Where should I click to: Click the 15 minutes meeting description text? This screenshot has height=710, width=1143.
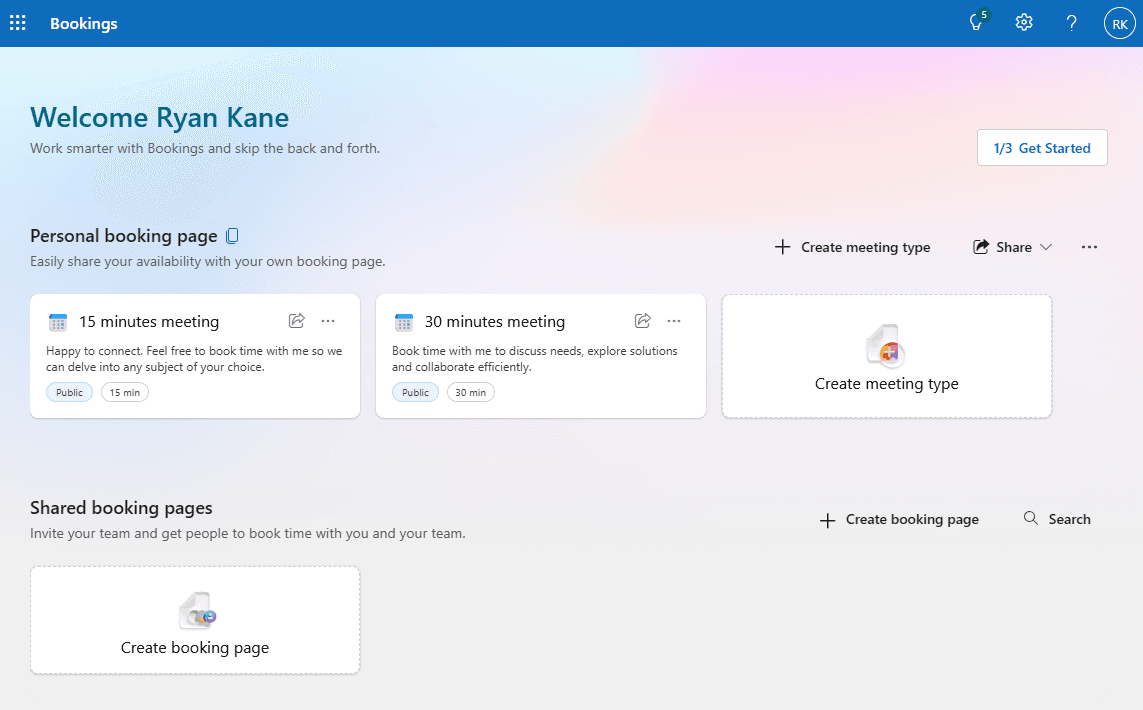tap(194, 359)
